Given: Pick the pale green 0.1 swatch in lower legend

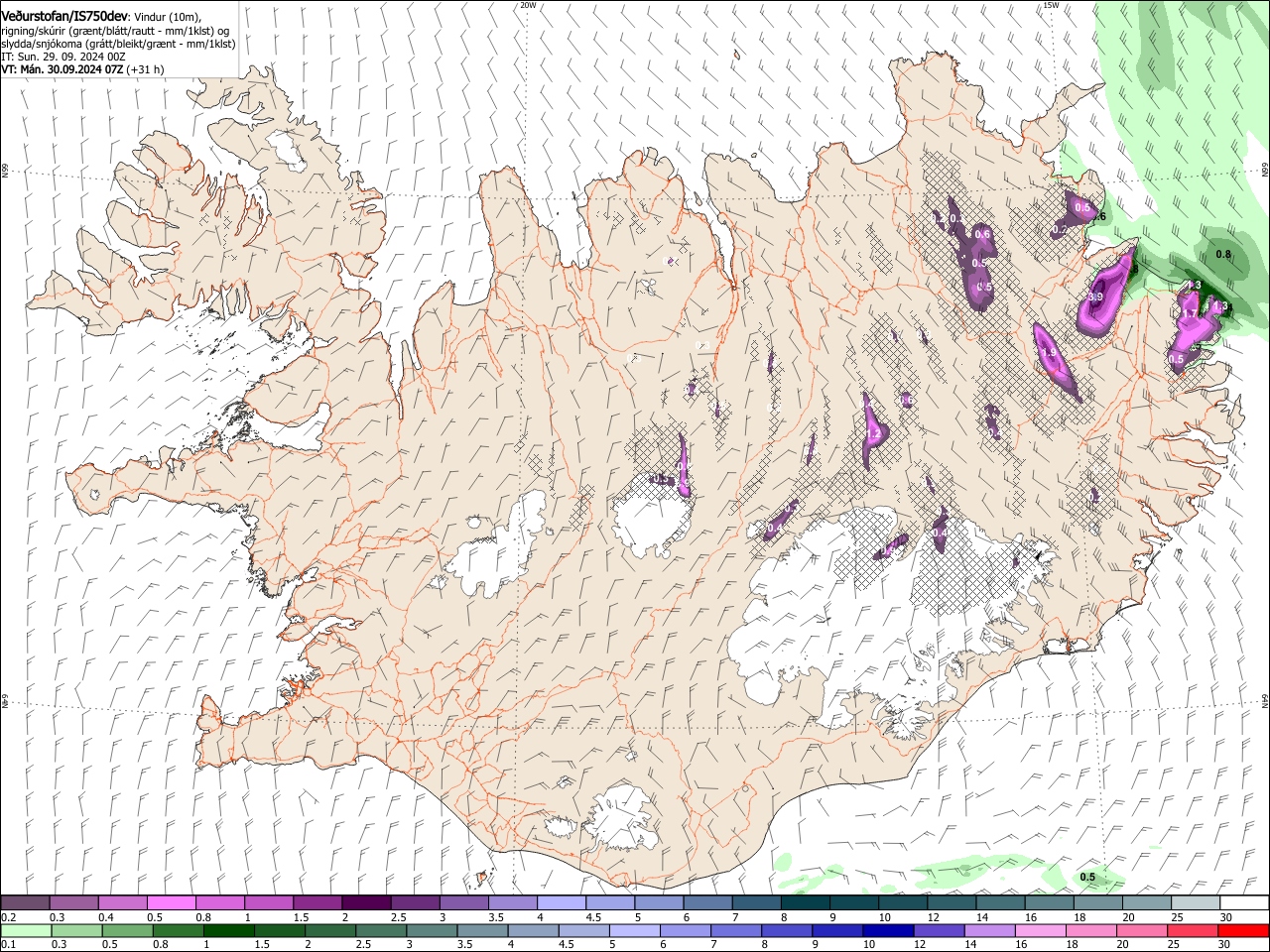Looking at the screenshot, I should pyautogui.click(x=26, y=930).
